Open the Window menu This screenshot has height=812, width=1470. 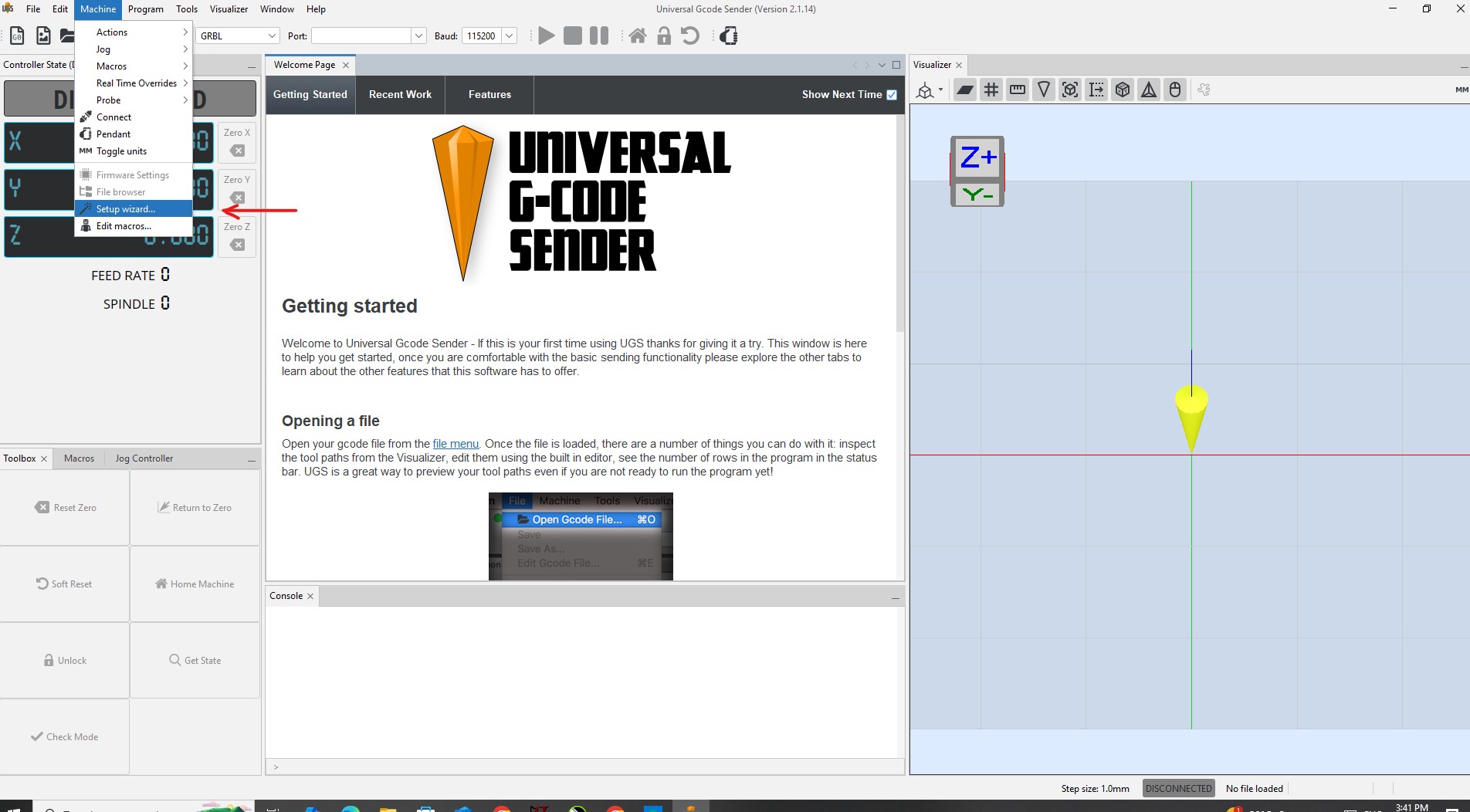click(x=277, y=9)
